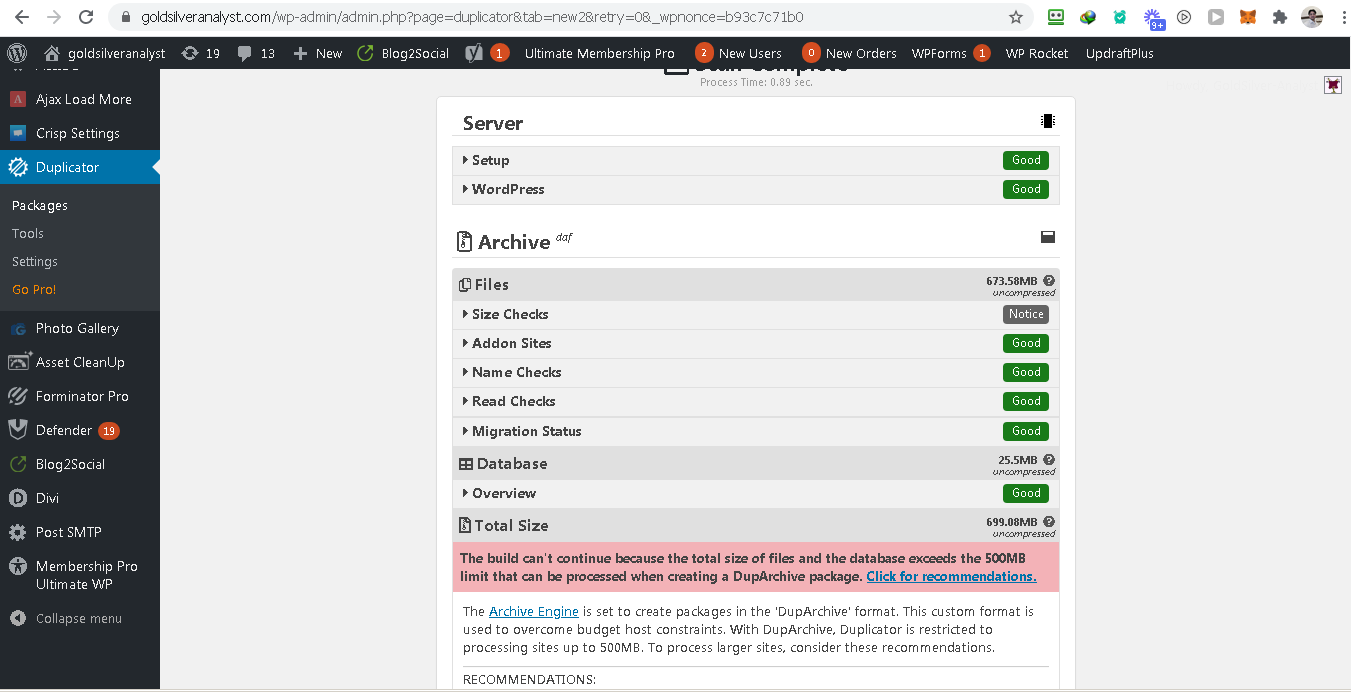This screenshot has width=1351, height=692.
Task: Open New Orders in admin bar
Action: click(849, 53)
